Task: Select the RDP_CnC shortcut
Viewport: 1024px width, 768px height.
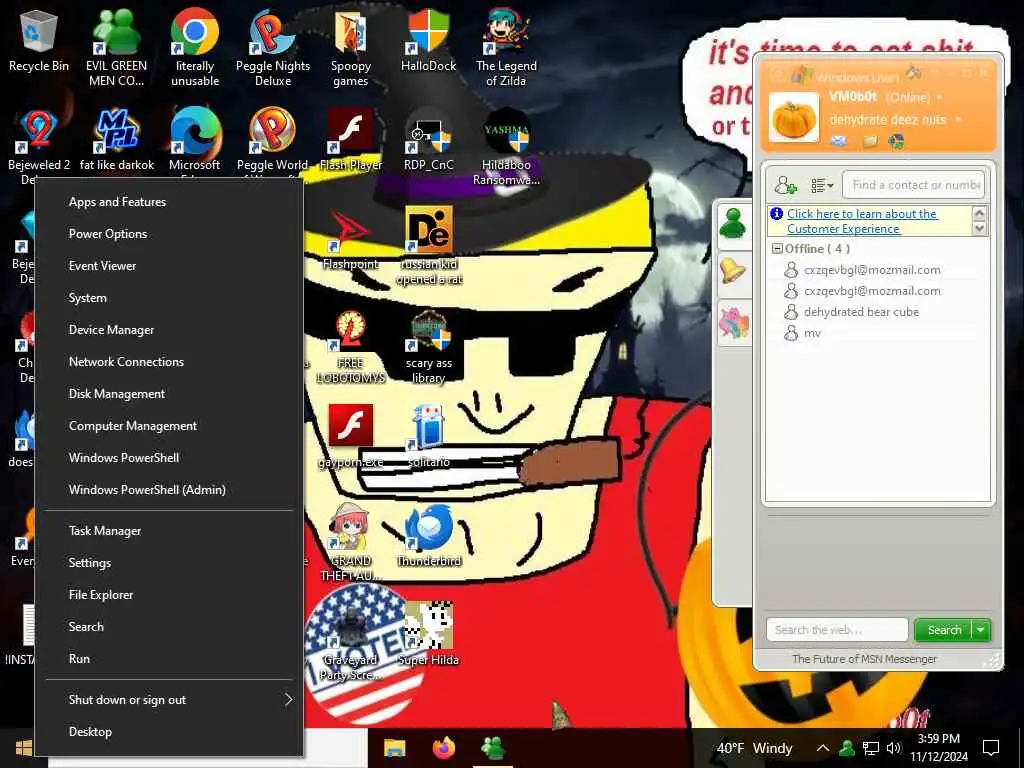Action: 428,140
